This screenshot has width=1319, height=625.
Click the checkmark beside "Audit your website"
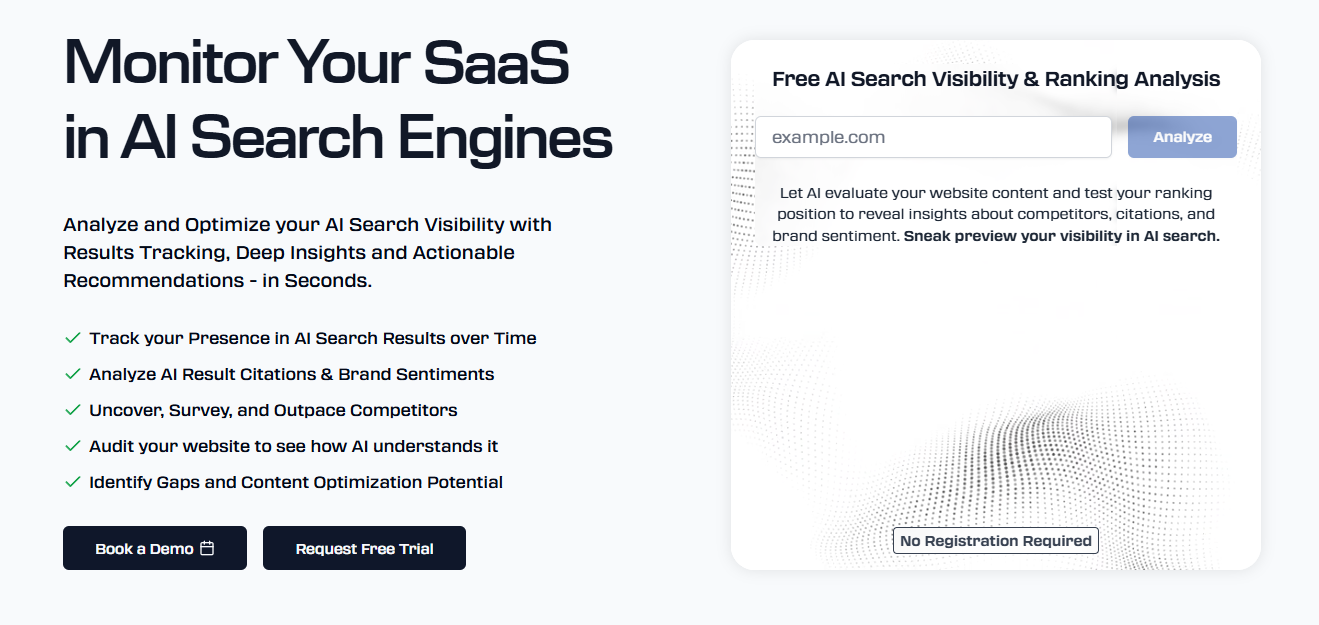(72, 446)
